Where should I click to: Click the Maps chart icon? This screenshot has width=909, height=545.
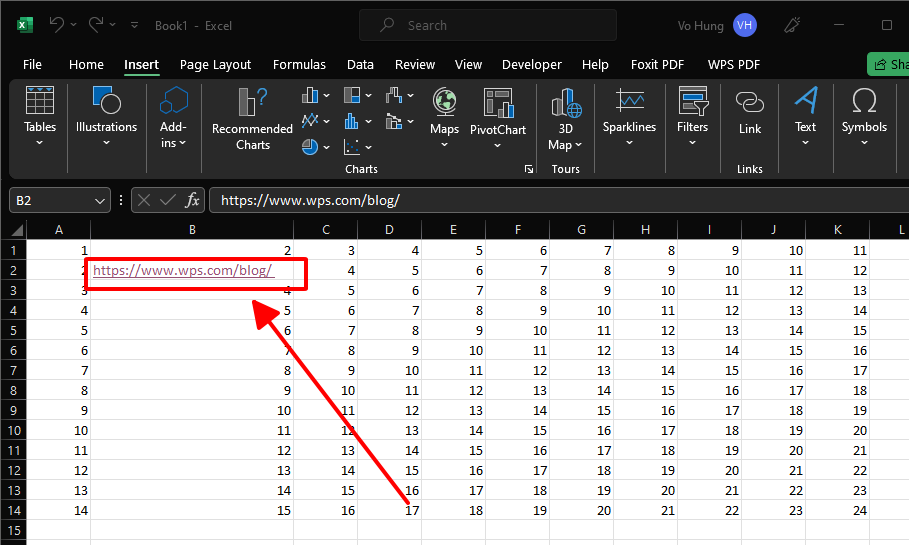pyautogui.click(x=444, y=103)
